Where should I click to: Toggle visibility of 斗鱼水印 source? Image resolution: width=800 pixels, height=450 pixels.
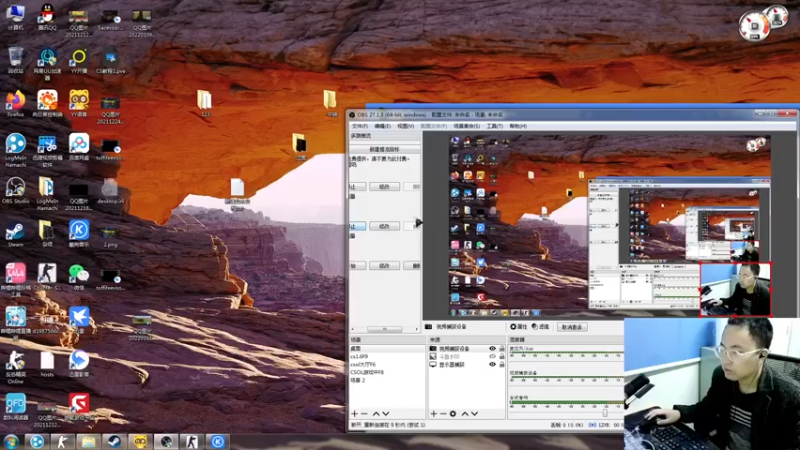[492, 357]
